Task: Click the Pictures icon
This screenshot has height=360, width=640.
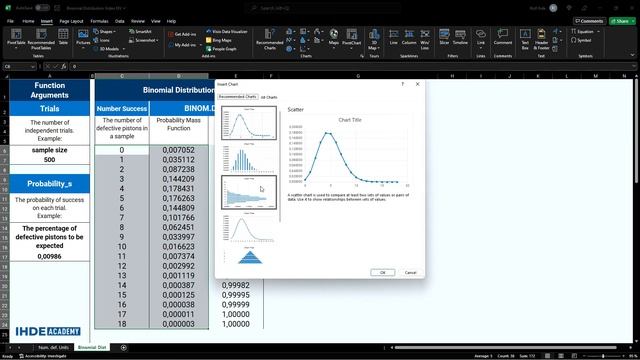Action: 83,38
